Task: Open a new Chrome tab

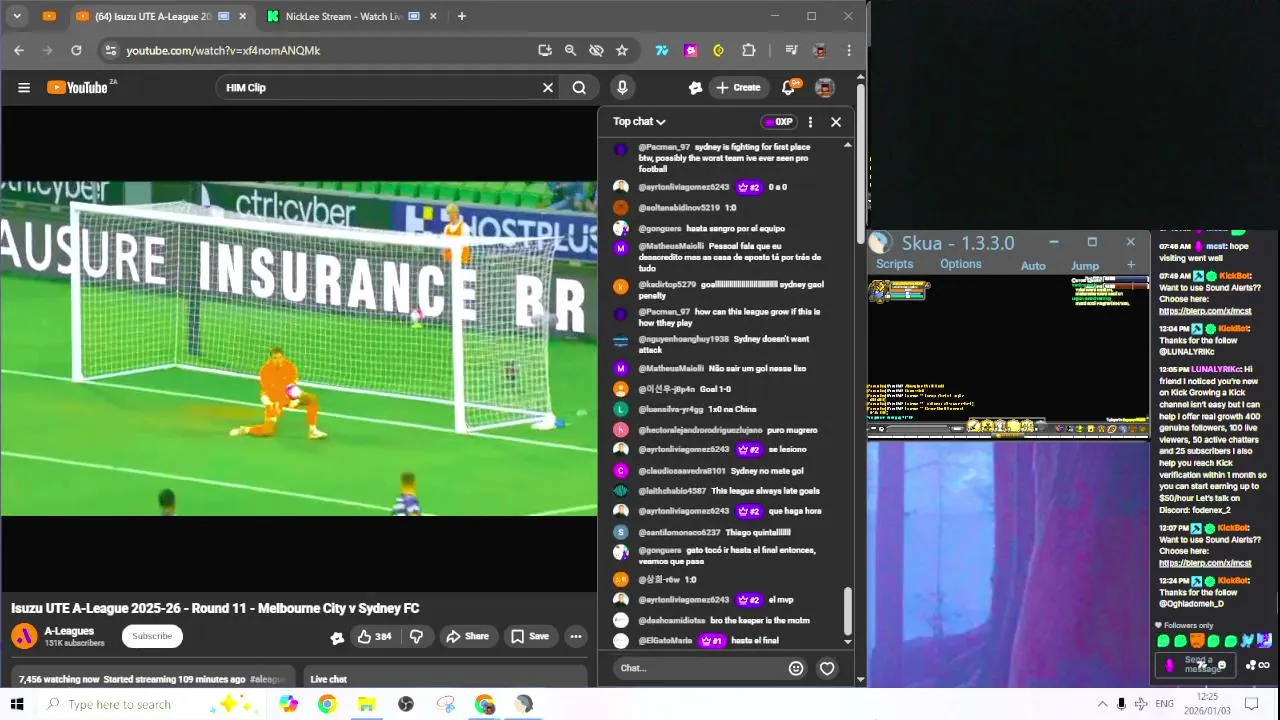Action: tap(461, 16)
